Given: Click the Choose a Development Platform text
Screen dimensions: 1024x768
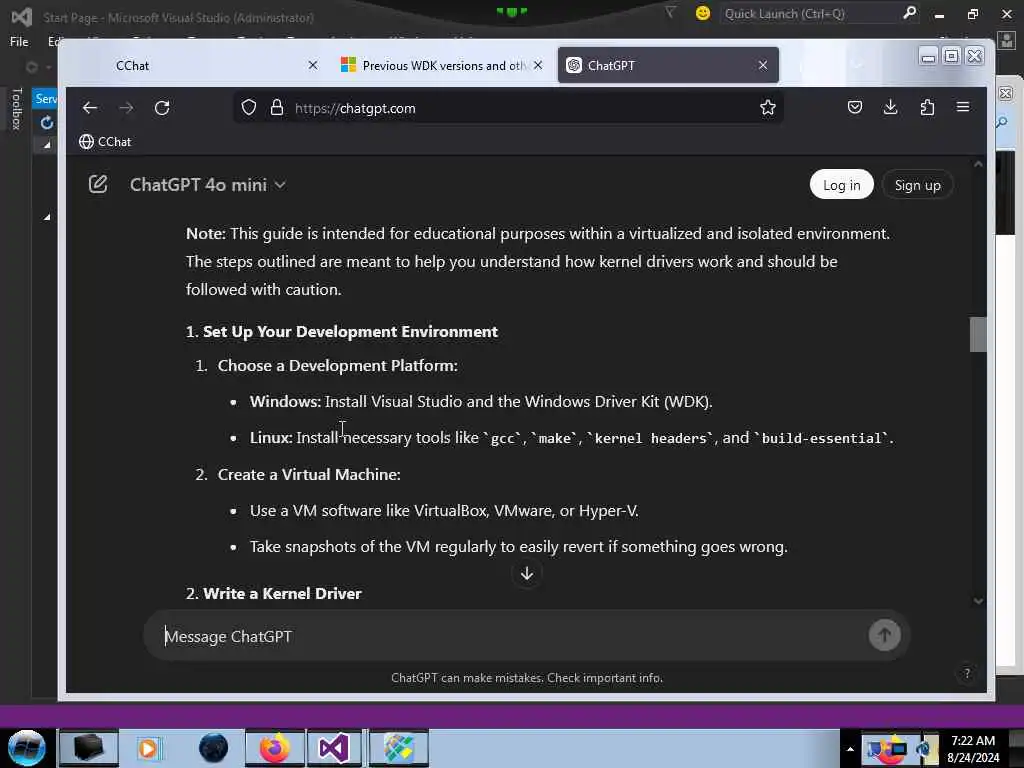Looking at the screenshot, I should click(x=338, y=366).
